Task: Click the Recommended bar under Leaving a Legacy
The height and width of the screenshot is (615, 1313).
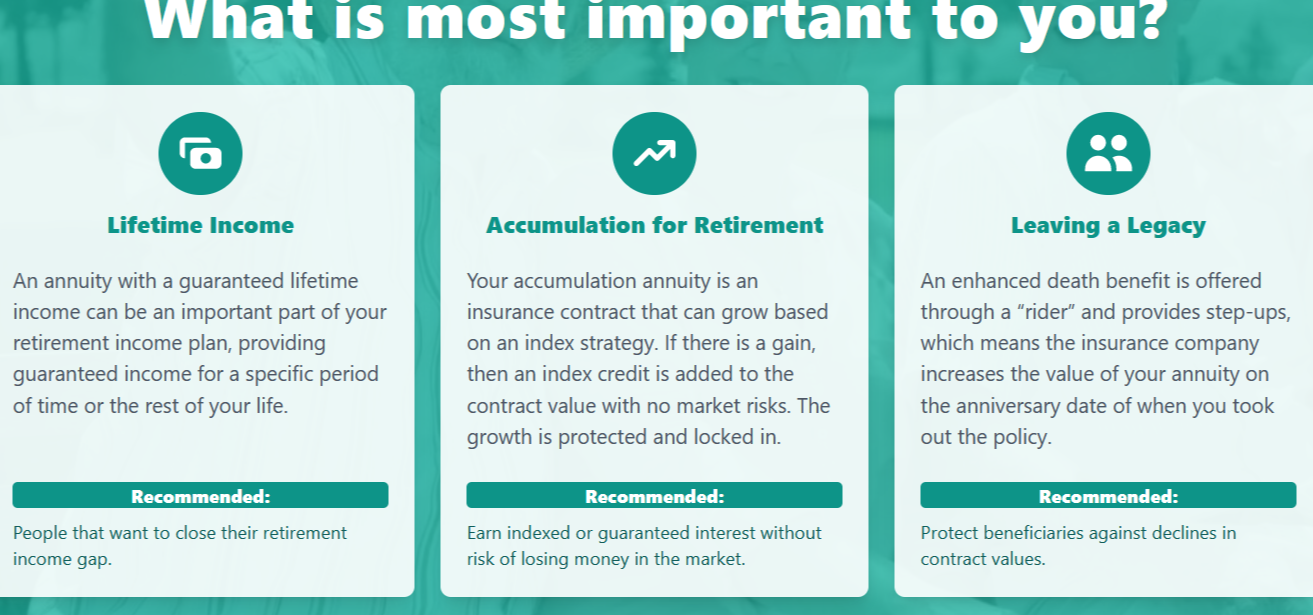Action: 1108,496
